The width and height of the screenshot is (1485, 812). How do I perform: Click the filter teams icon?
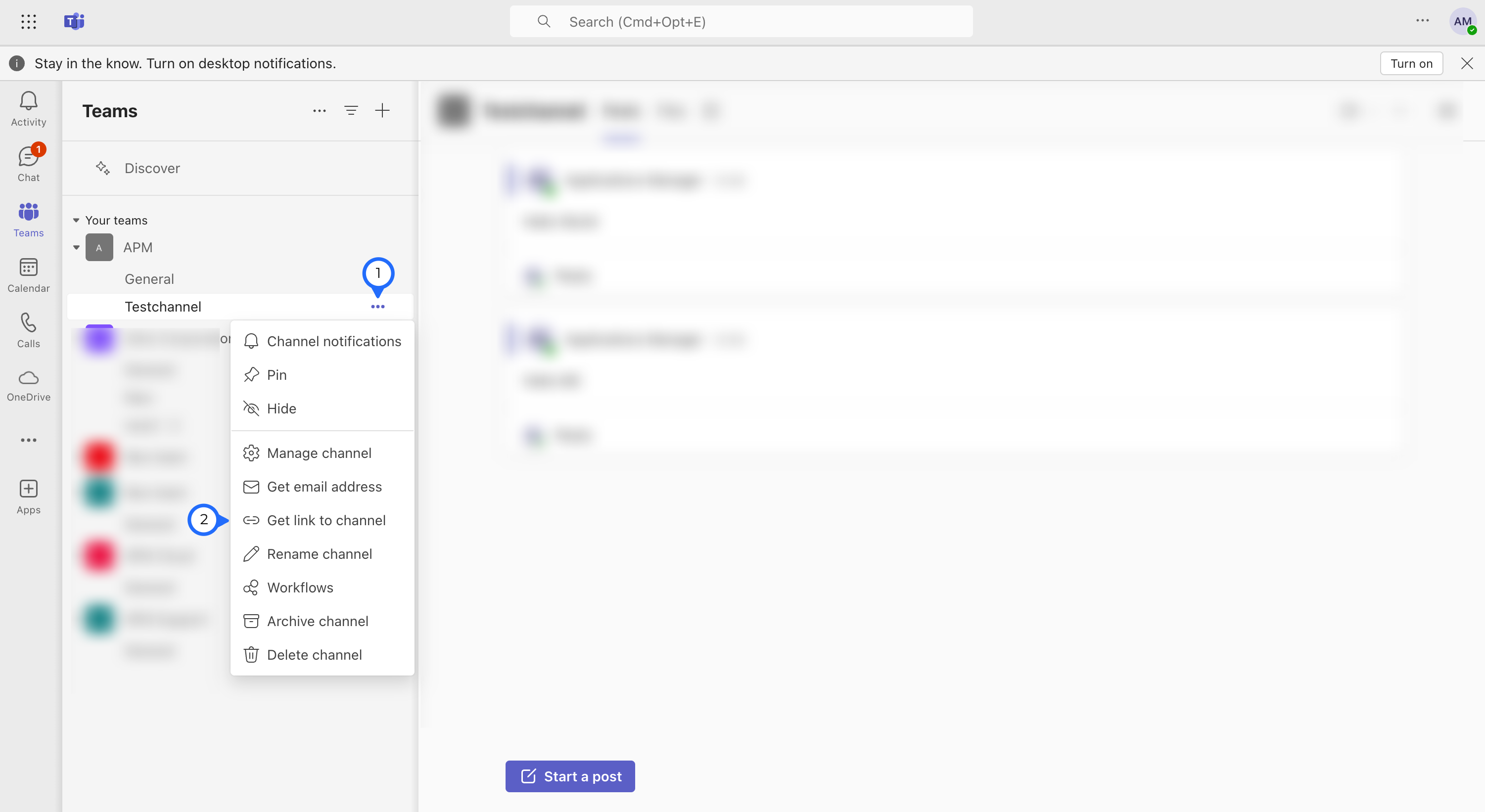351,111
